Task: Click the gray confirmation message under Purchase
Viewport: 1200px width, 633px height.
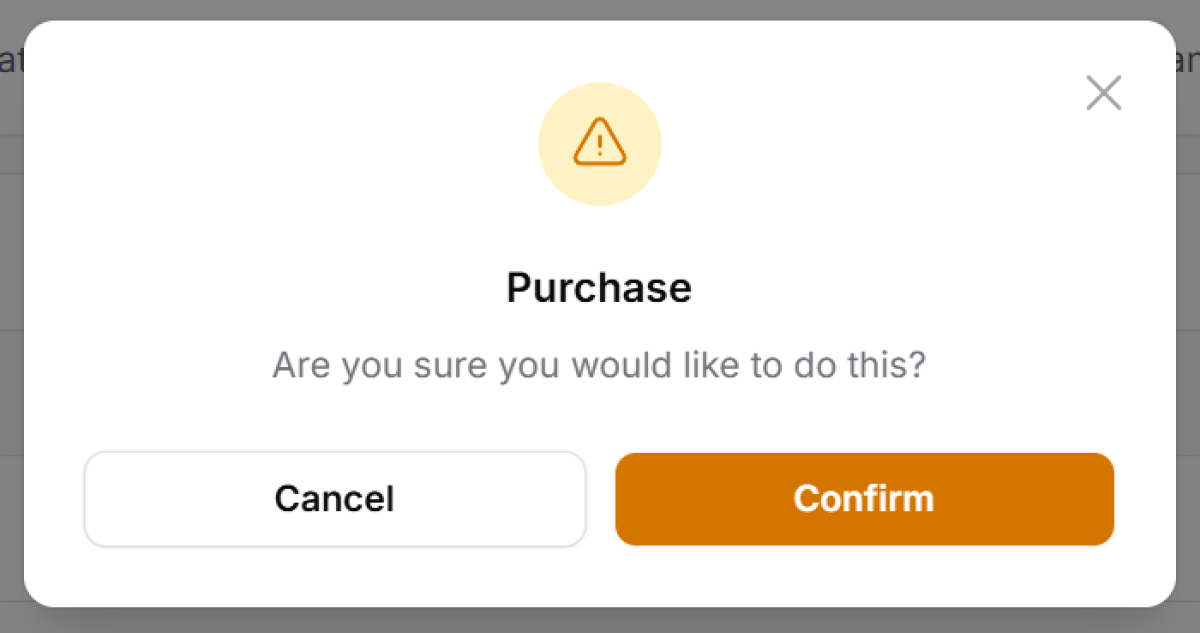Action: tap(599, 365)
